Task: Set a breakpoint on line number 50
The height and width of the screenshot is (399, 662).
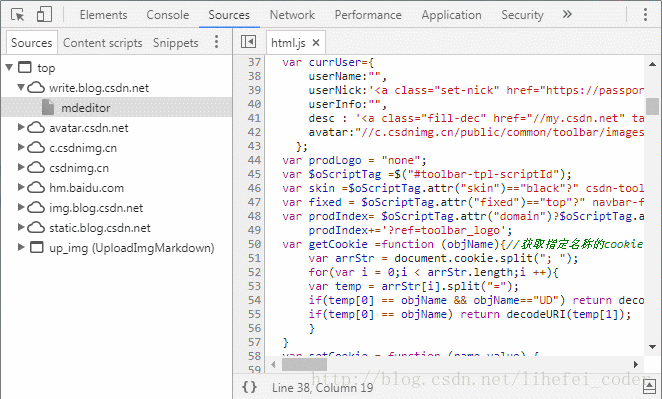Action: coord(254,244)
